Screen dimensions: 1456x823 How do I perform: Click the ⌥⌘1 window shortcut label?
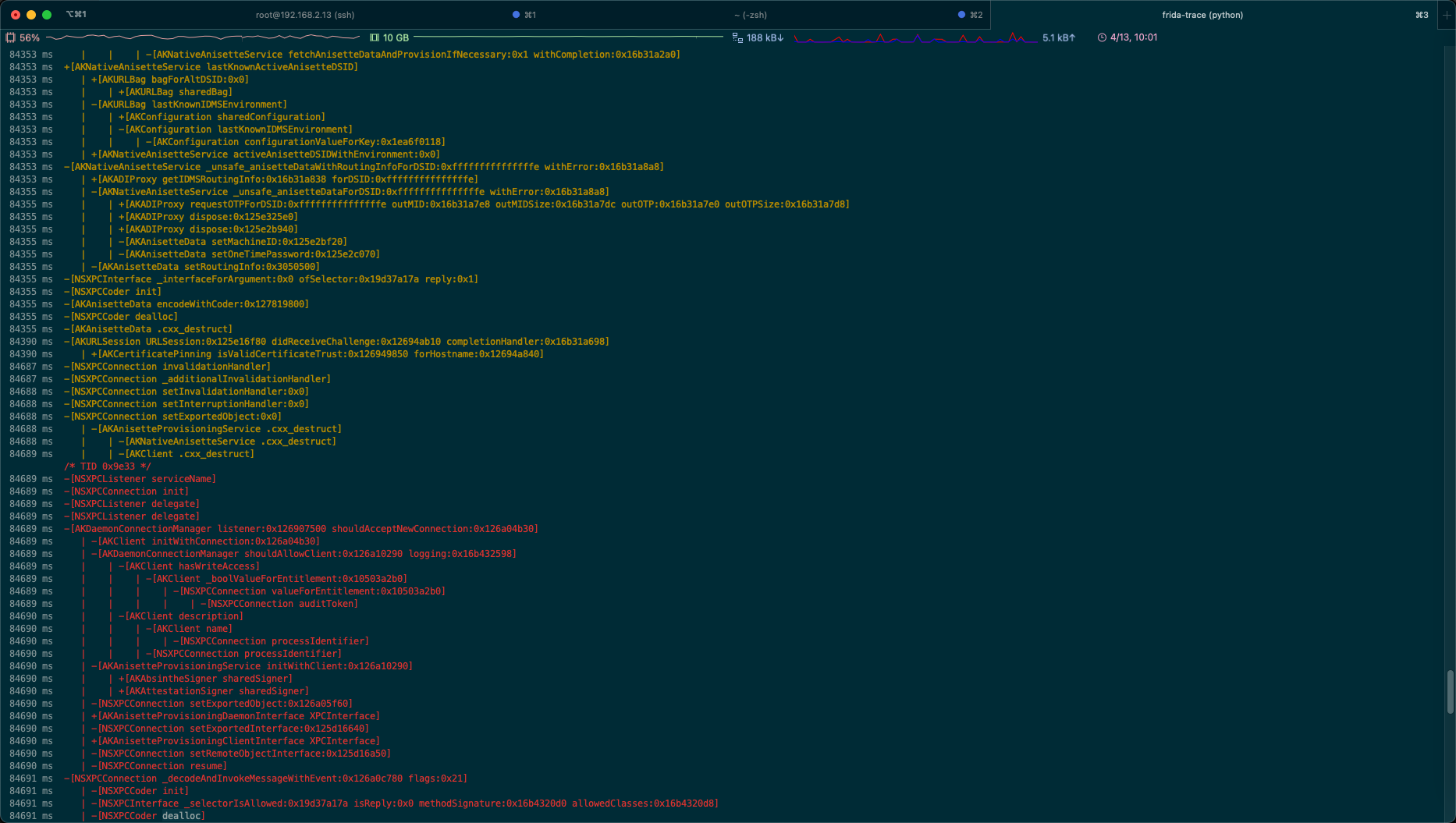(76, 15)
